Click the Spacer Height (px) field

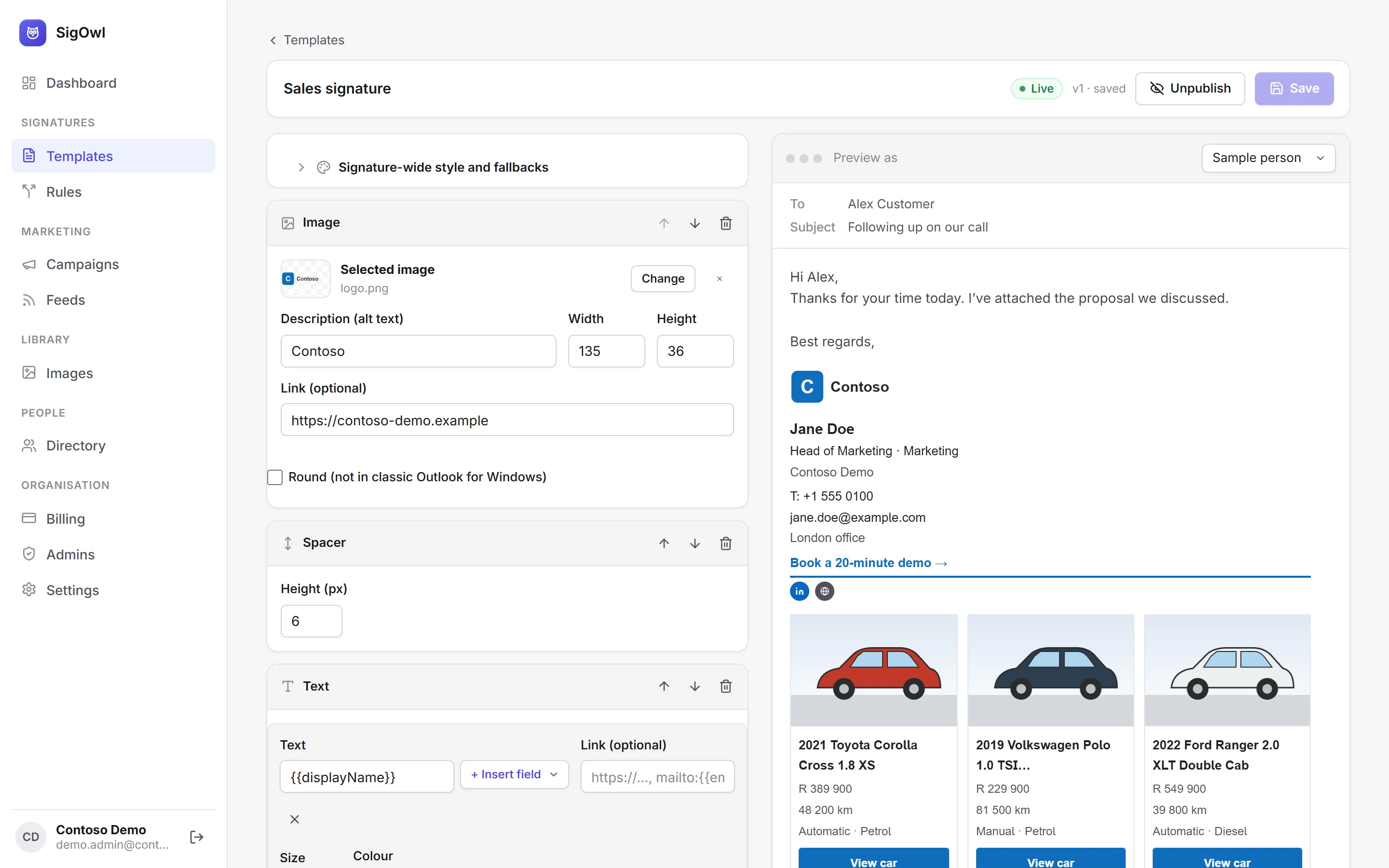311,621
